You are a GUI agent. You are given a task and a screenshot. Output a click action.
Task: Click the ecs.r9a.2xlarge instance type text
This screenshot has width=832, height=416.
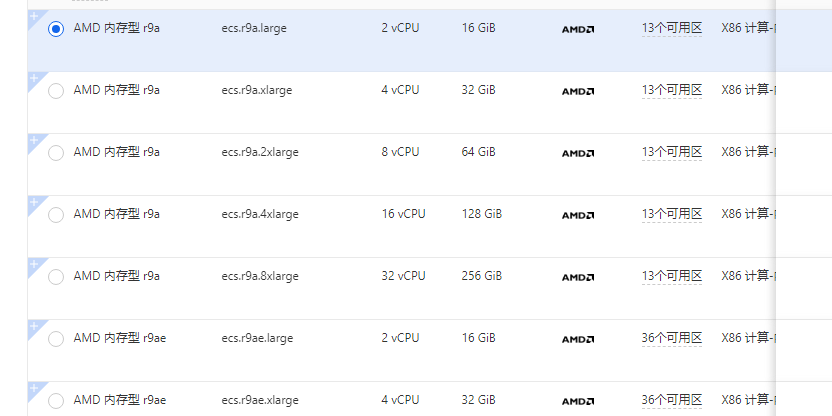pos(260,152)
